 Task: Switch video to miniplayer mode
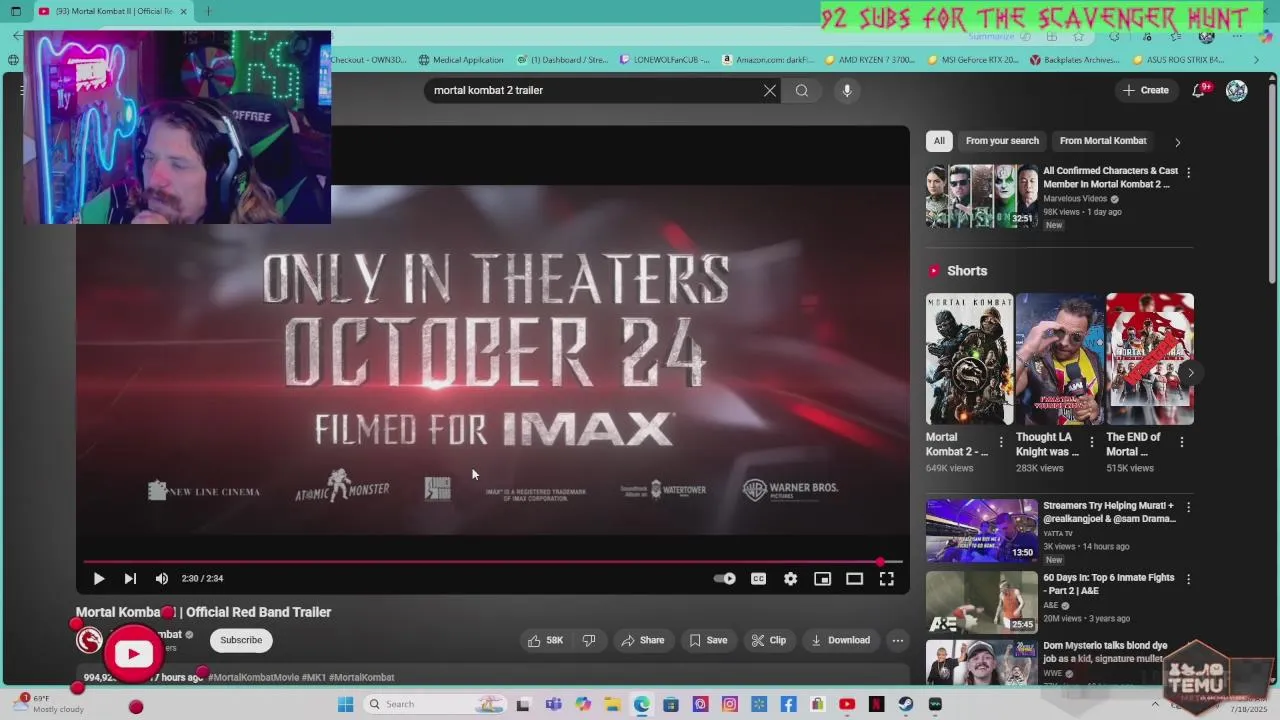point(822,578)
